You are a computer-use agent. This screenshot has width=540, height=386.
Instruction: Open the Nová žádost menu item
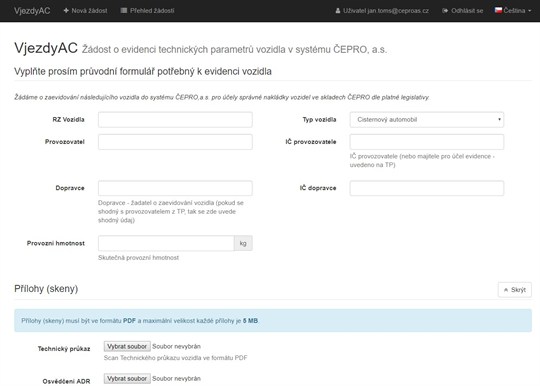click(x=85, y=11)
